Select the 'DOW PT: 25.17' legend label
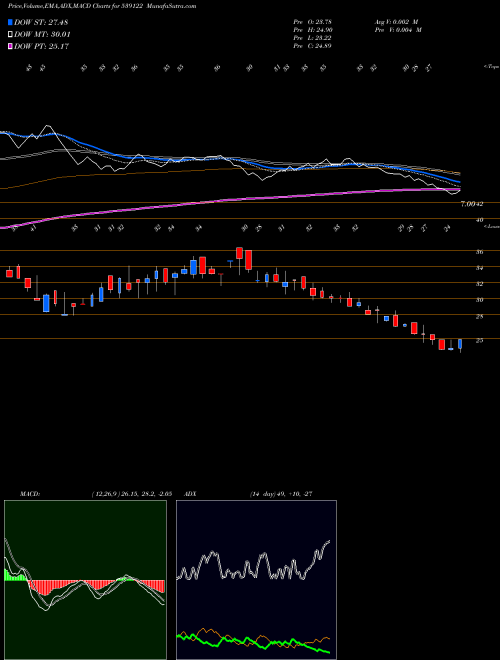This screenshot has width=500, height=660. click(x=42, y=46)
